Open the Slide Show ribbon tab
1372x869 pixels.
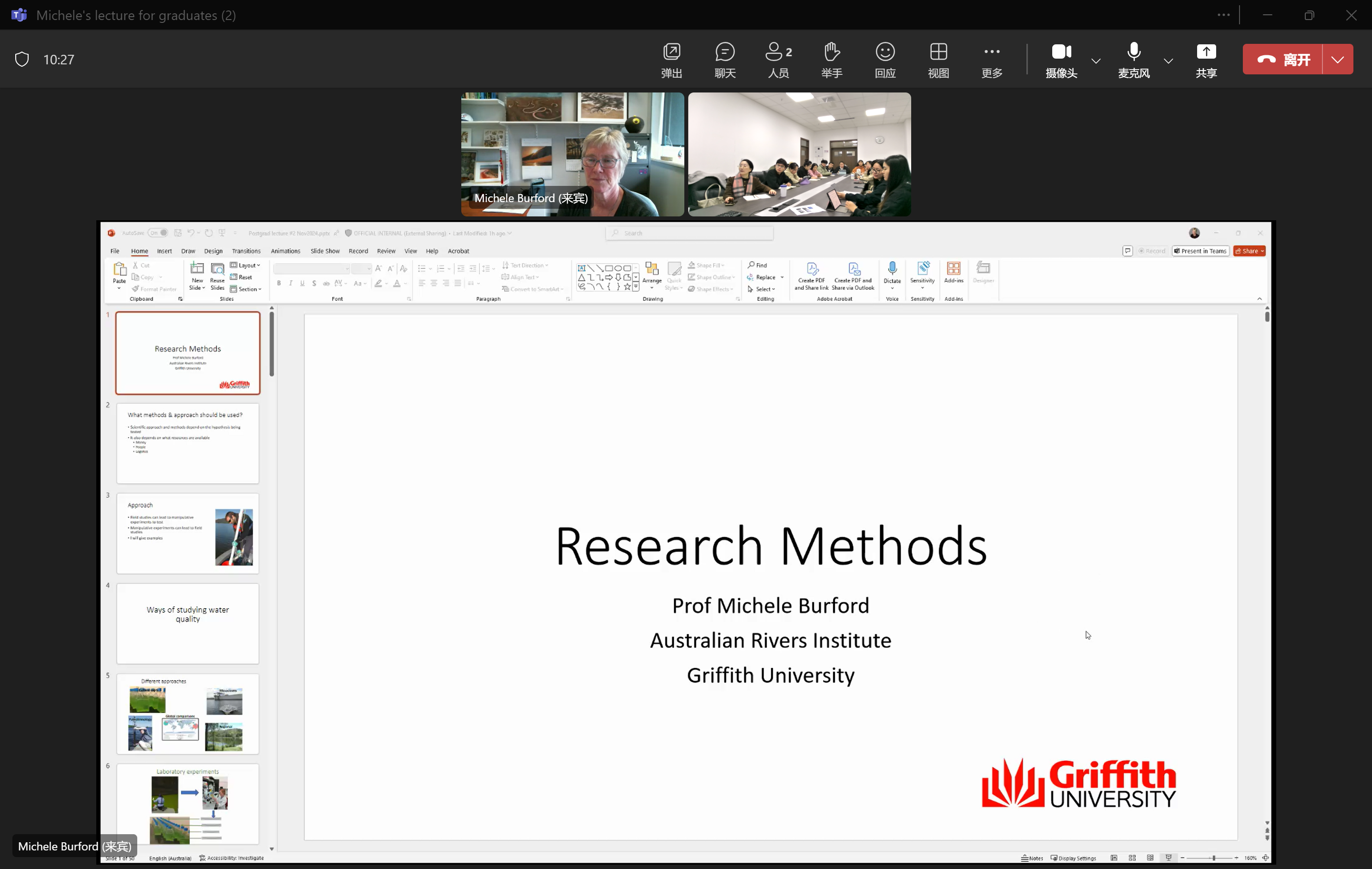(x=325, y=251)
